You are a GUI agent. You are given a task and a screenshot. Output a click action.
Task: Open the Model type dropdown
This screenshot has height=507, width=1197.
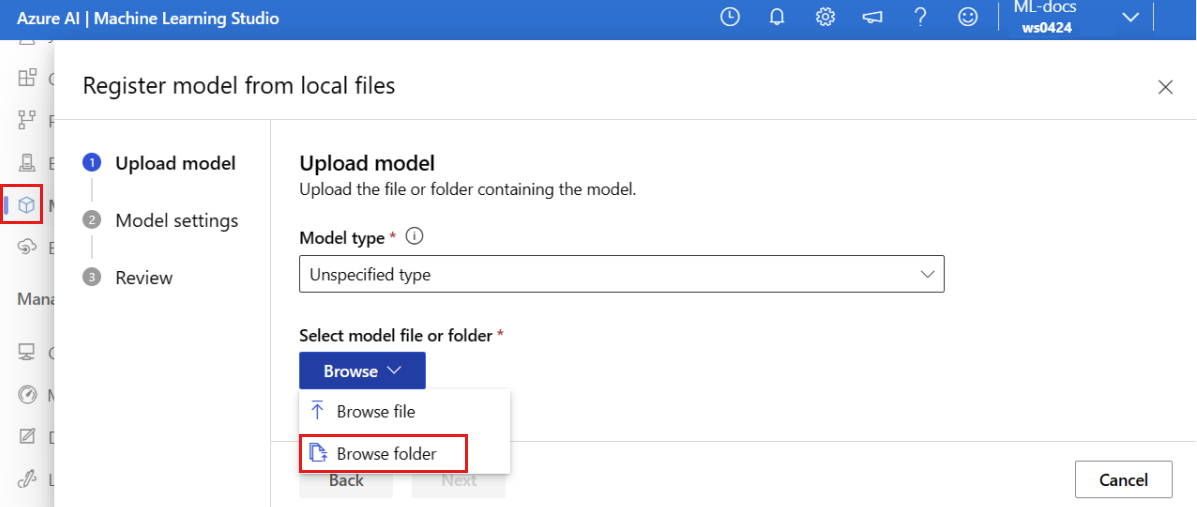coord(621,274)
